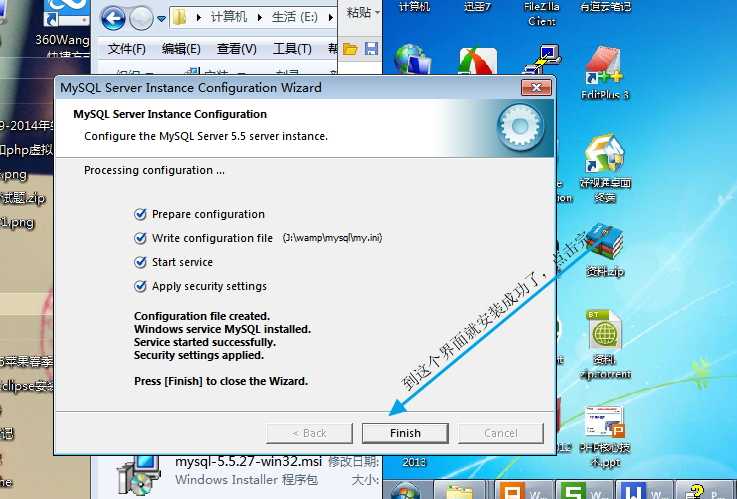Select mysql-5.5.27-win32.msi file in Explorer

point(248,461)
